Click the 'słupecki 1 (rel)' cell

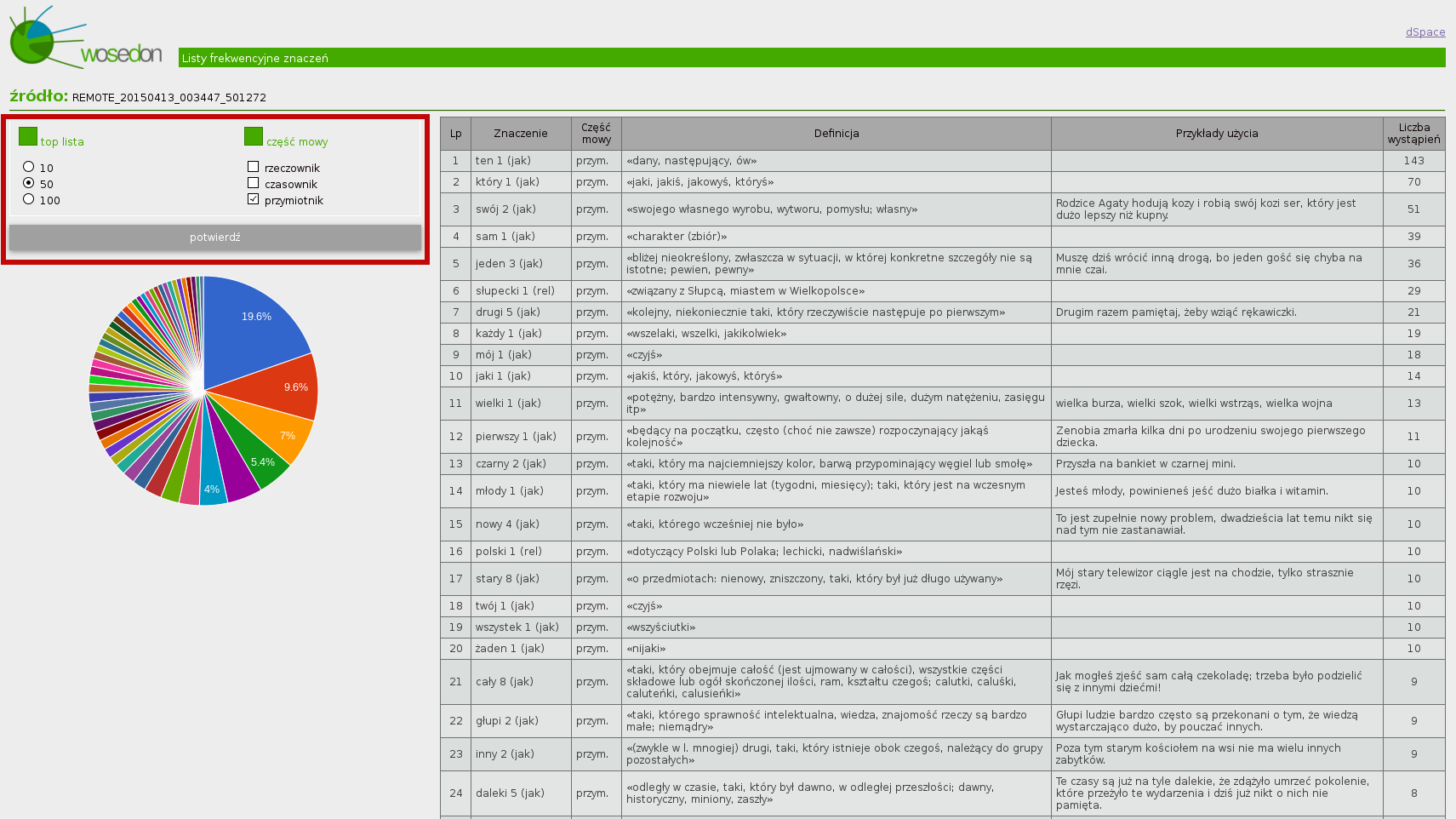pos(521,291)
